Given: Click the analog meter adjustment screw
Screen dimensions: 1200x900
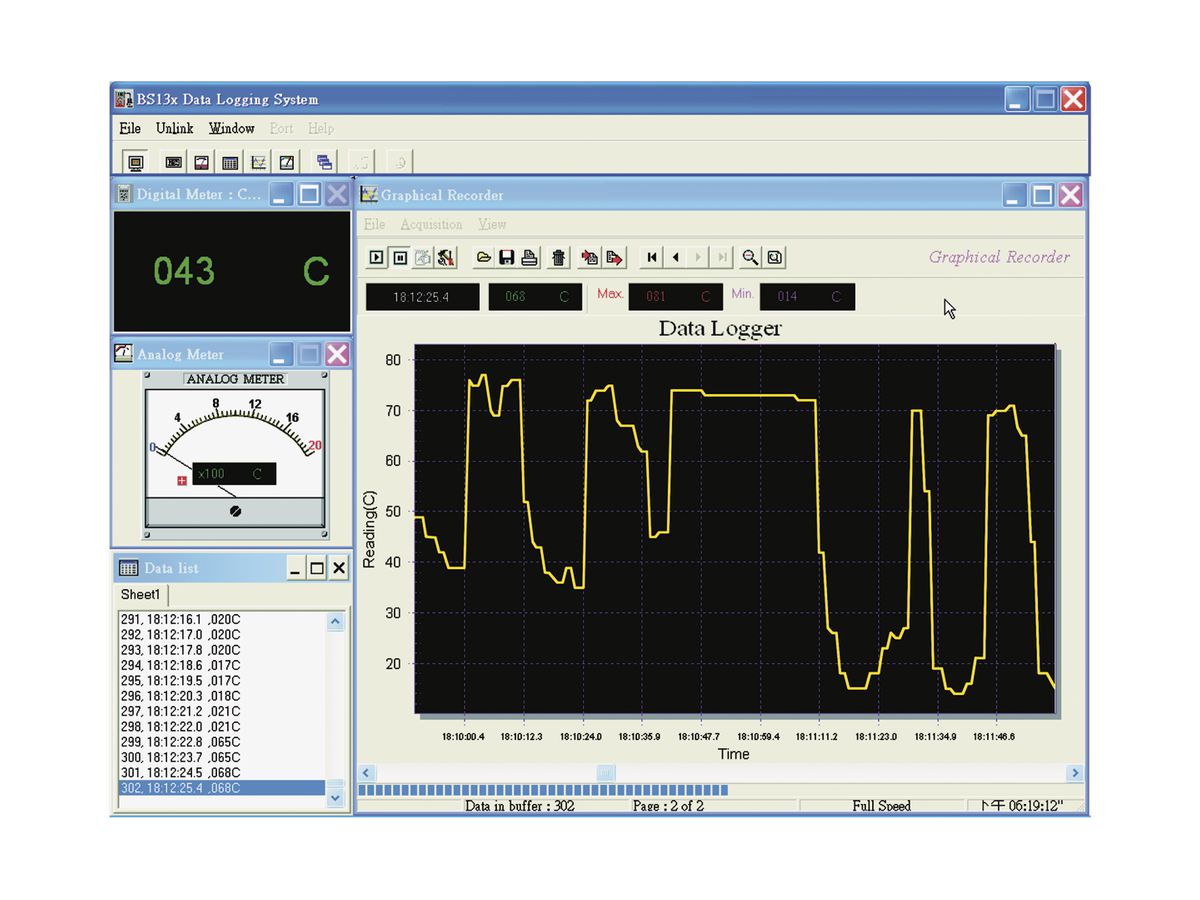Looking at the screenshot, I should point(236,511).
